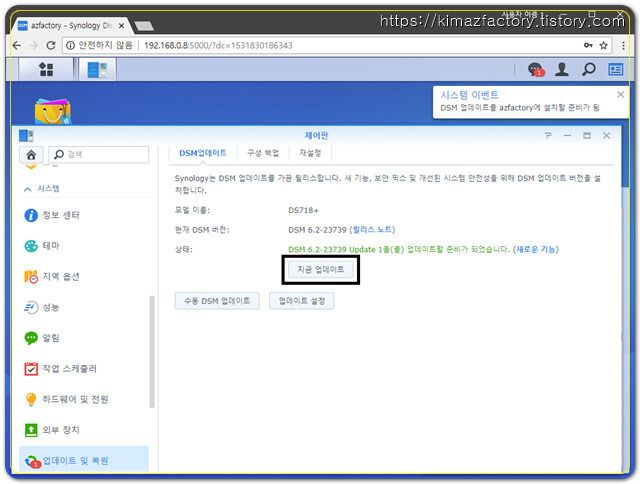Open 테마 palette icon
Viewport: 640px width, 484px height.
pyautogui.click(x=31, y=246)
